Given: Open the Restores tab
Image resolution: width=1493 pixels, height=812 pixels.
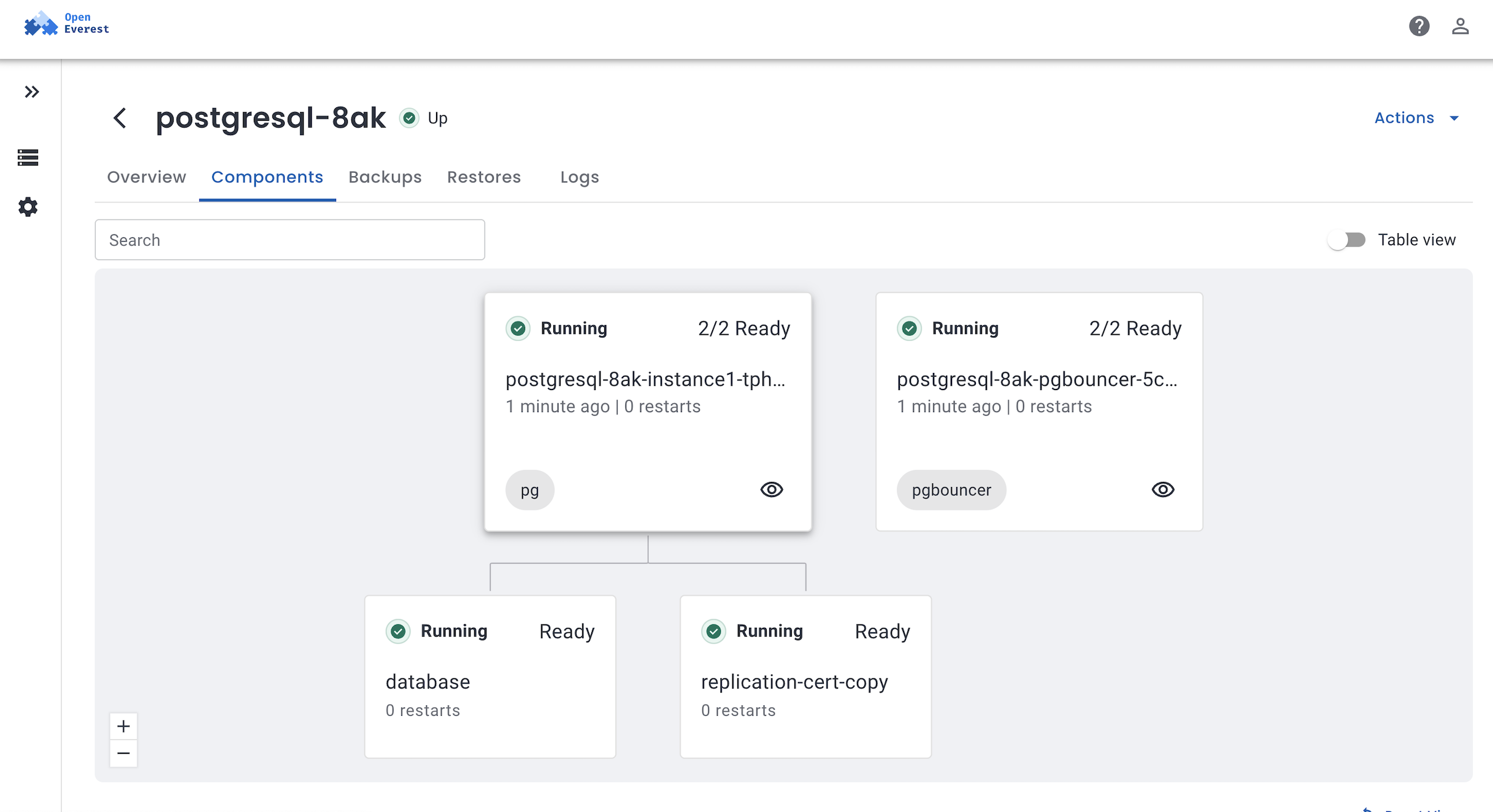Looking at the screenshot, I should [484, 177].
